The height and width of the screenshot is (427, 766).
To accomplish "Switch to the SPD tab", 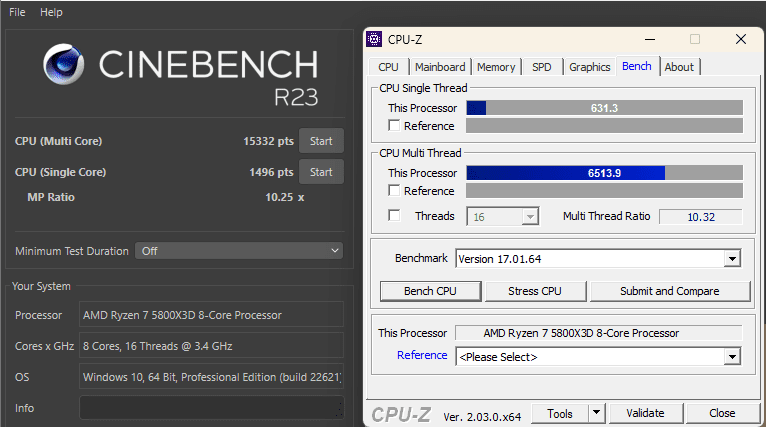I will (x=542, y=67).
